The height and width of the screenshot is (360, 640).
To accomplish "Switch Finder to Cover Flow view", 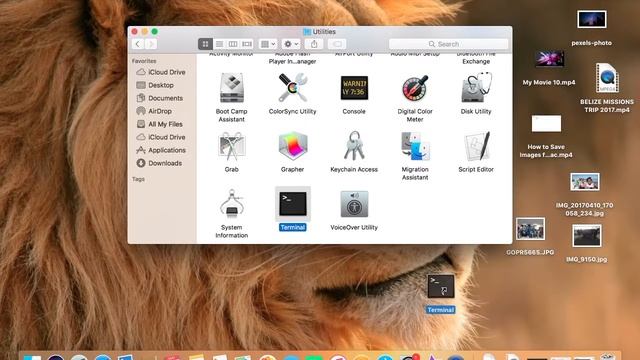I will coord(247,44).
